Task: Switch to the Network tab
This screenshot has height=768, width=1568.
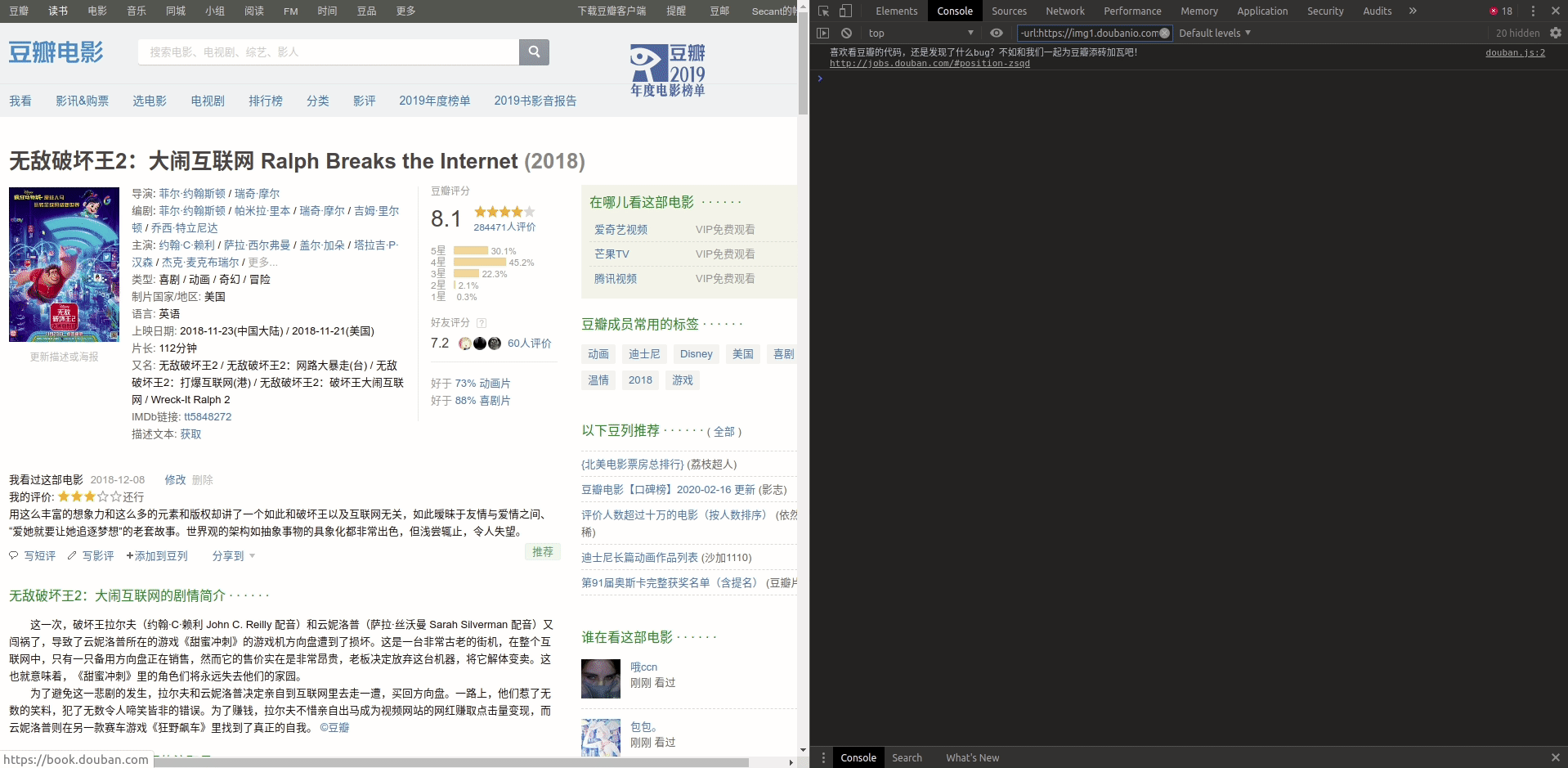Action: [x=1065, y=11]
